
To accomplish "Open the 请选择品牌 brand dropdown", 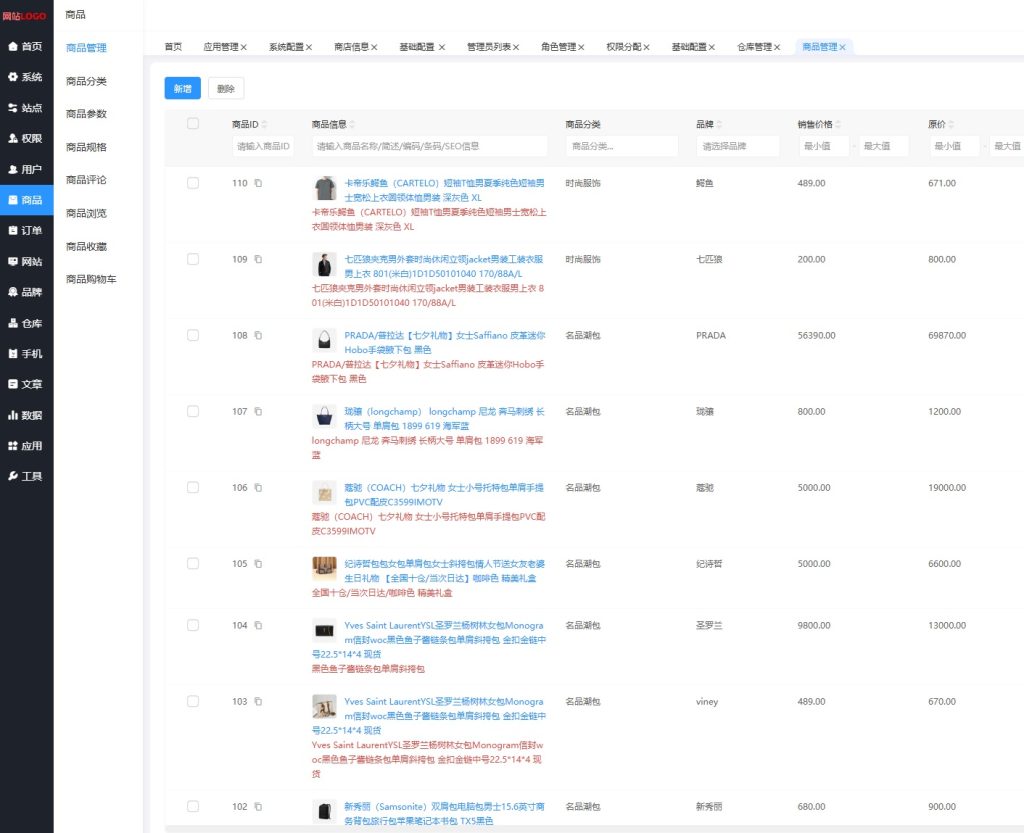I will pos(737,146).
